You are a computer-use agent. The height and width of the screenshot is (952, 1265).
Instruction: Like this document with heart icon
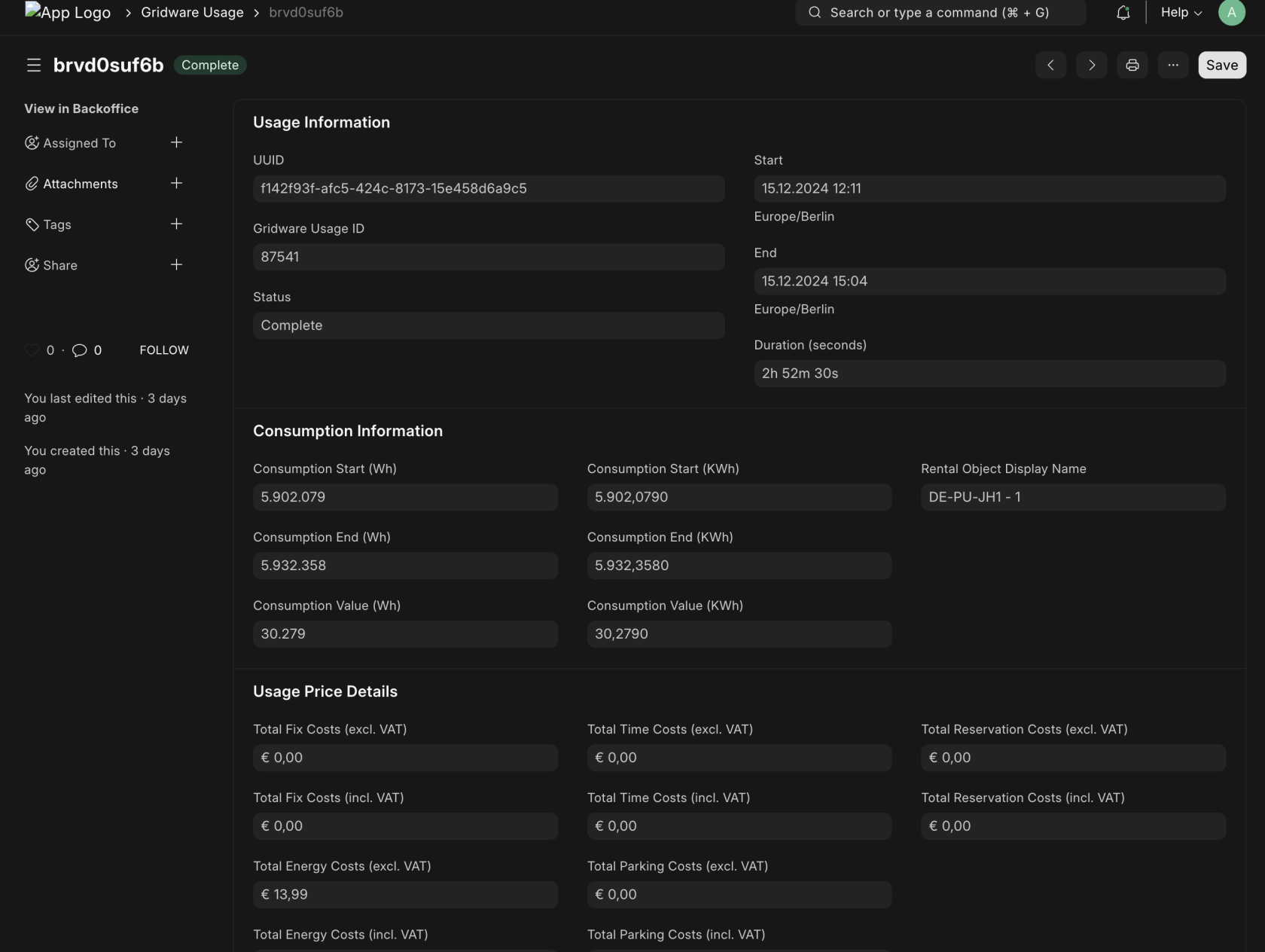[32, 350]
